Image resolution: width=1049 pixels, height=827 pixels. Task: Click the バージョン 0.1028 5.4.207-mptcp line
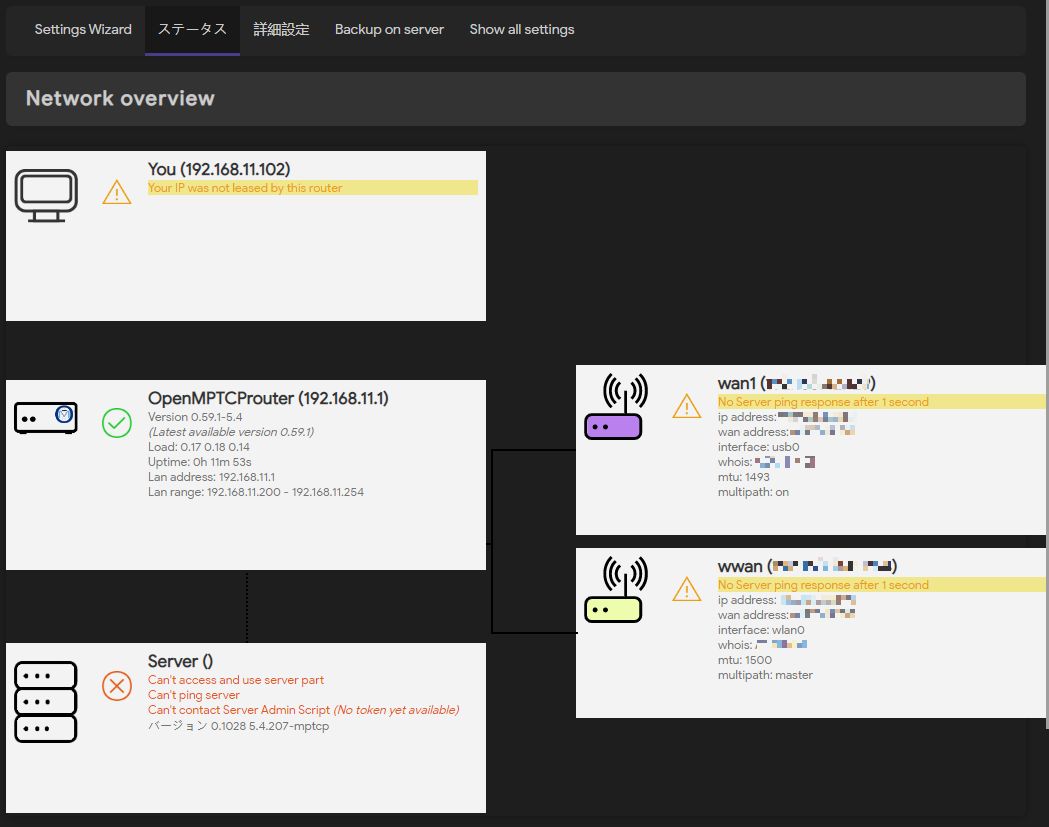[238, 726]
